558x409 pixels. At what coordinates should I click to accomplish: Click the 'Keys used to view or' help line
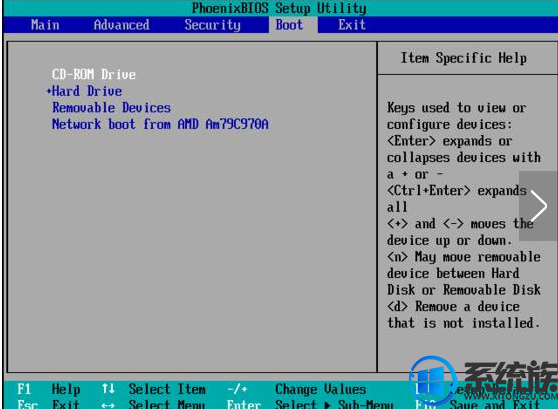[x=457, y=108]
